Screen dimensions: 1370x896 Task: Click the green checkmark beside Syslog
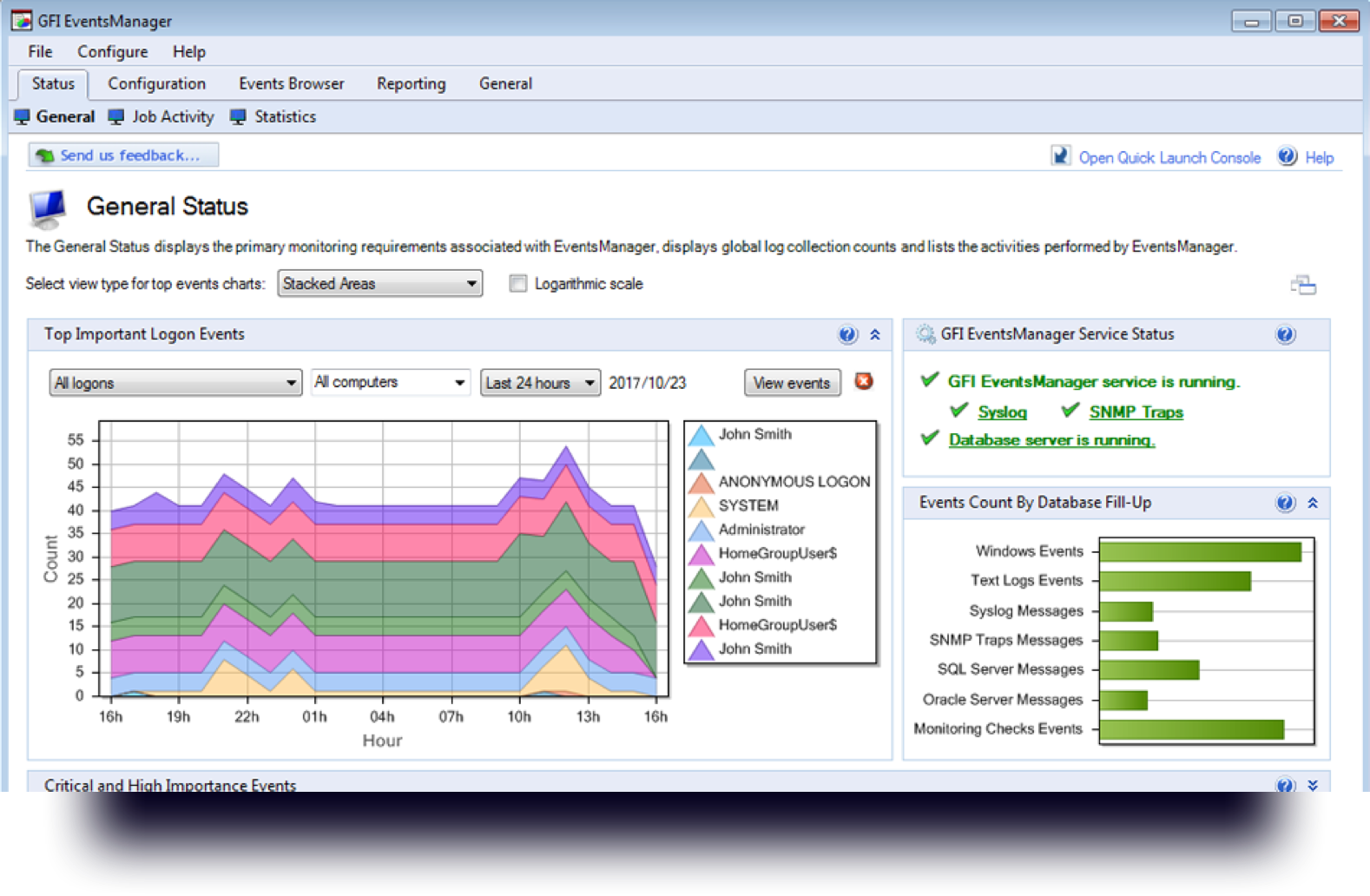pyautogui.click(x=959, y=411)
